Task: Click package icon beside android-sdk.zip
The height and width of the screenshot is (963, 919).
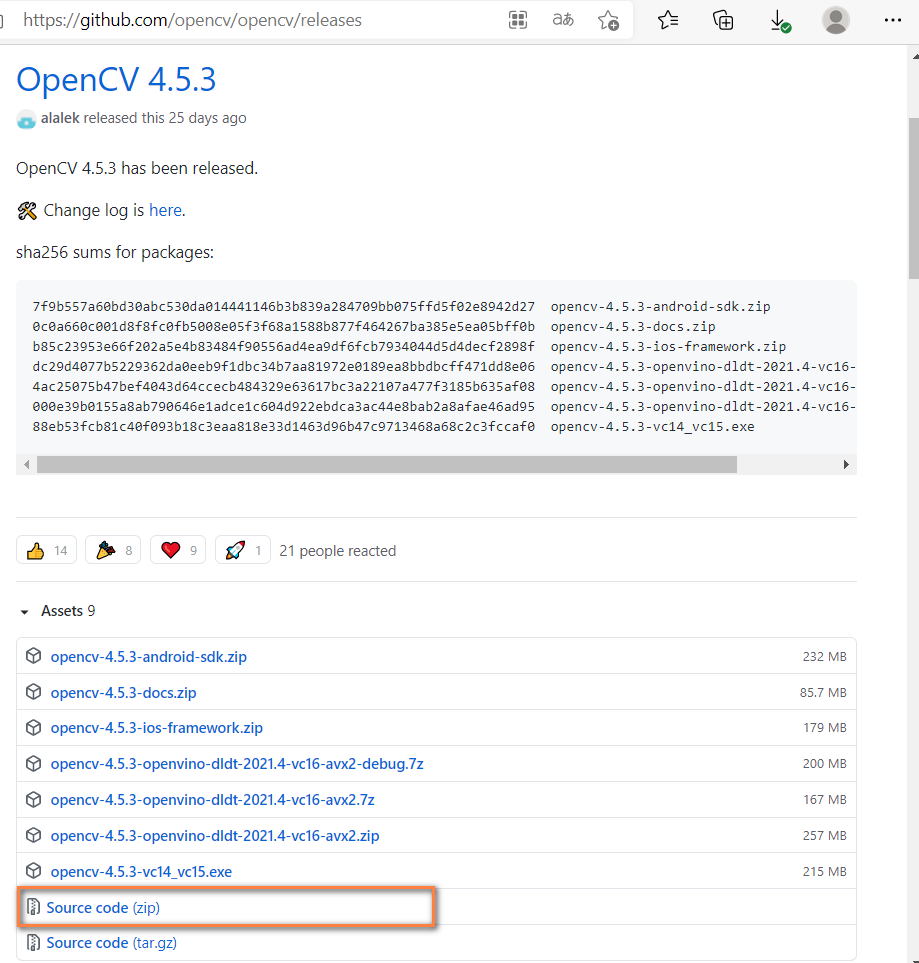Action: click(x=33, y=656)
